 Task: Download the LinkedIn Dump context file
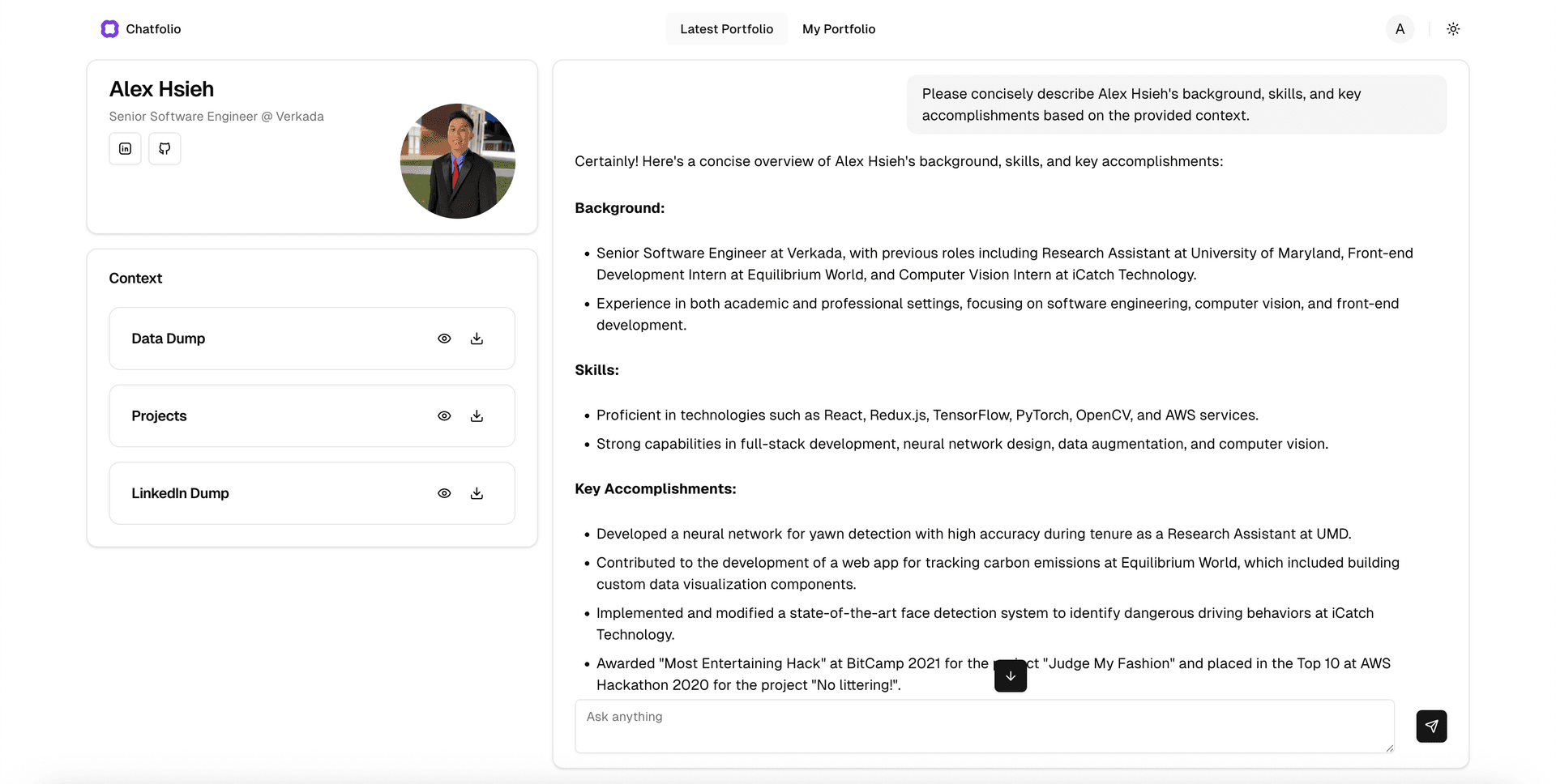(477, 492)
